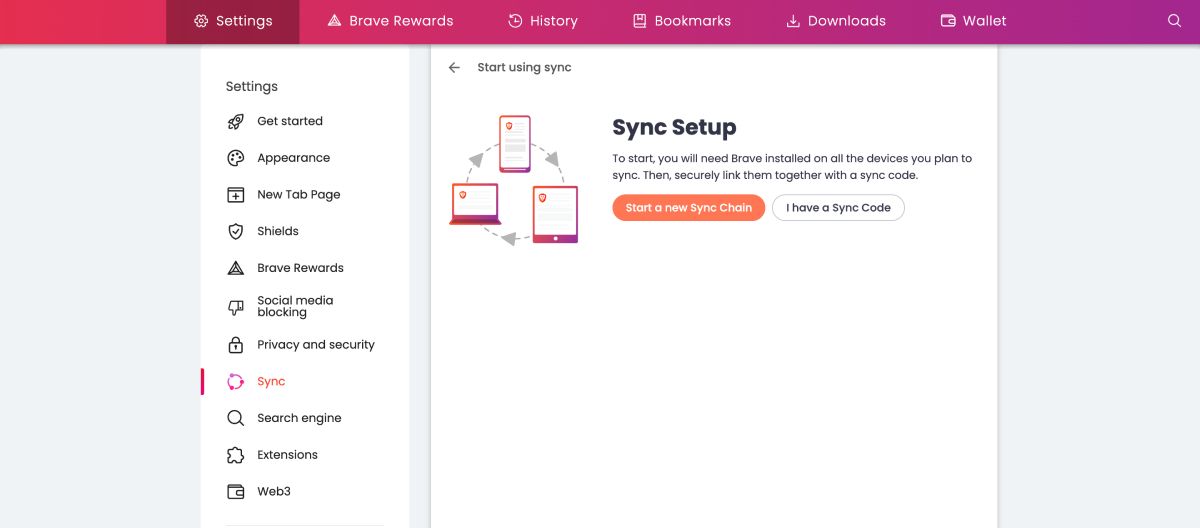Click the I have a Sync Code button

pyautogui.click(x=838, y=208)
